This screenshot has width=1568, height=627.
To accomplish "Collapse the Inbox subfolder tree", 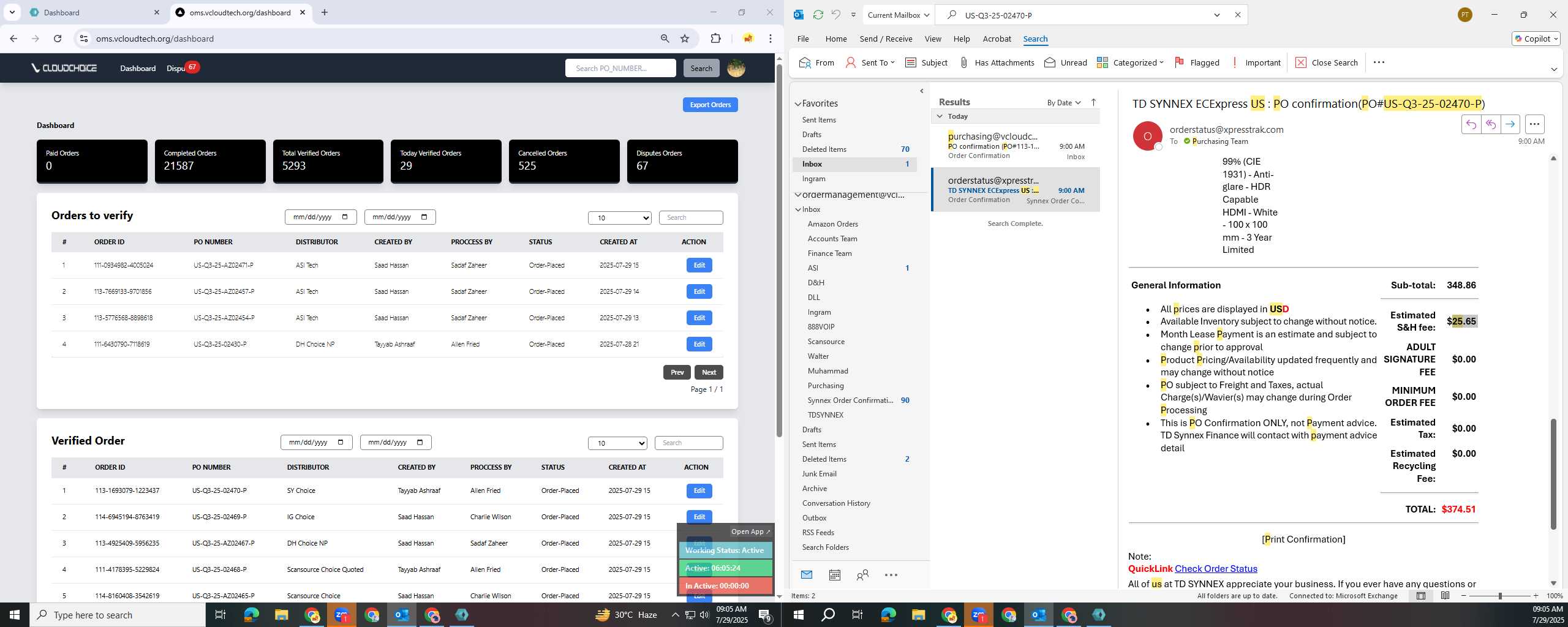I will (x=798, y=209).
